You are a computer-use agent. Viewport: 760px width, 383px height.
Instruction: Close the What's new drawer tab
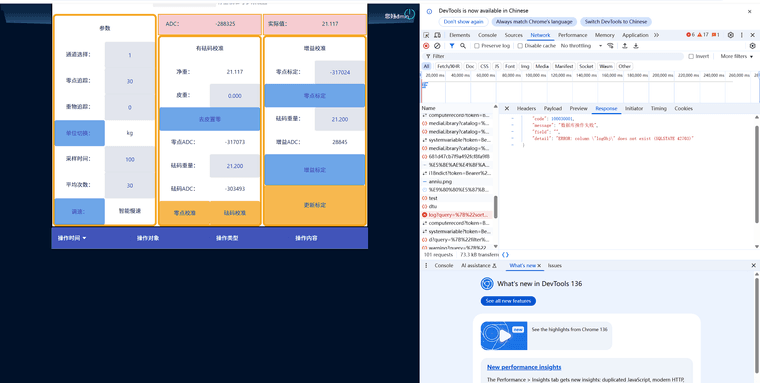click(x=539, y=266)
